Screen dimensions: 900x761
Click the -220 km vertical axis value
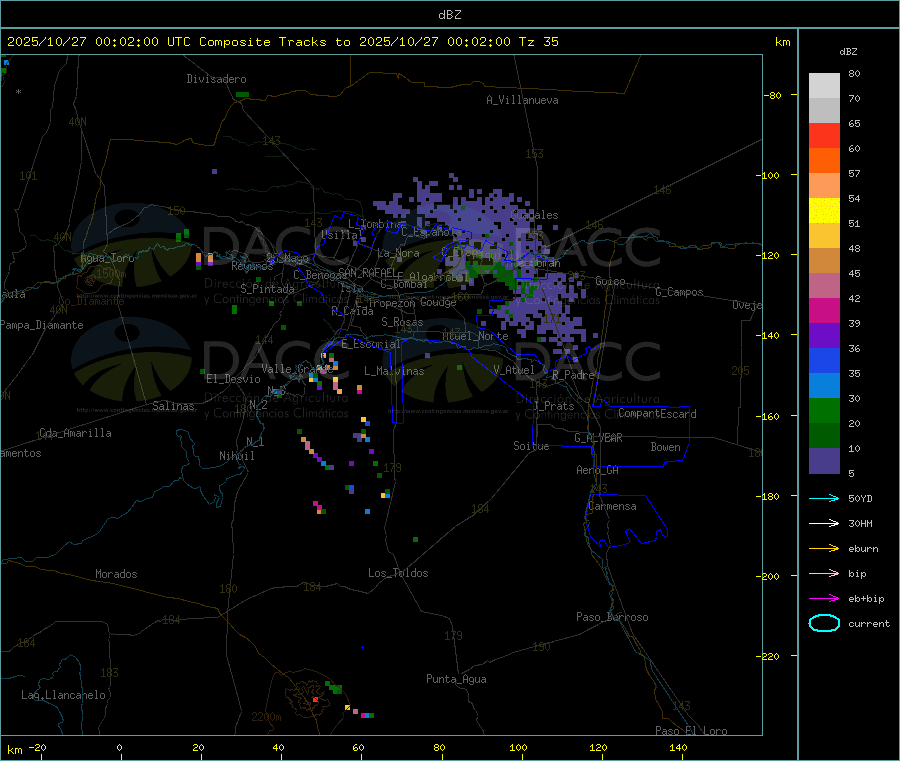(x=770, y=657)
